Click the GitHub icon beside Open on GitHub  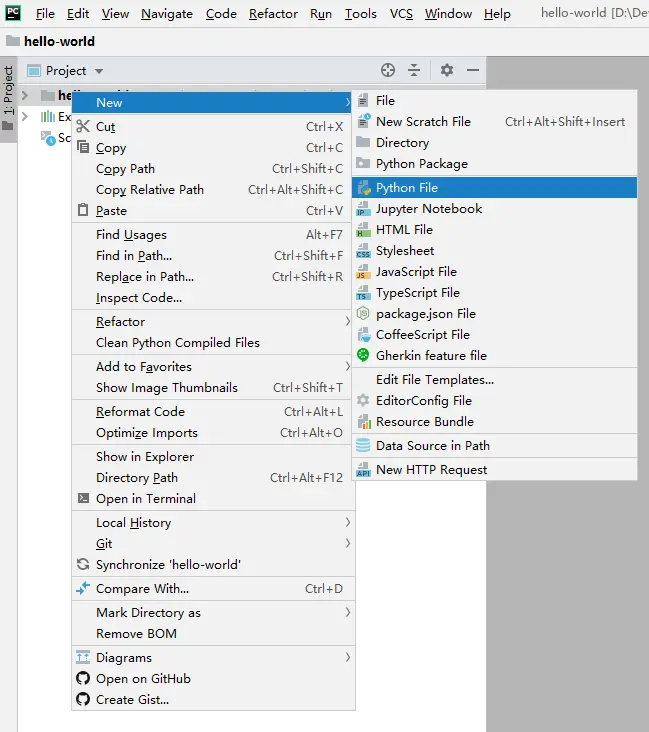(83, 678)
